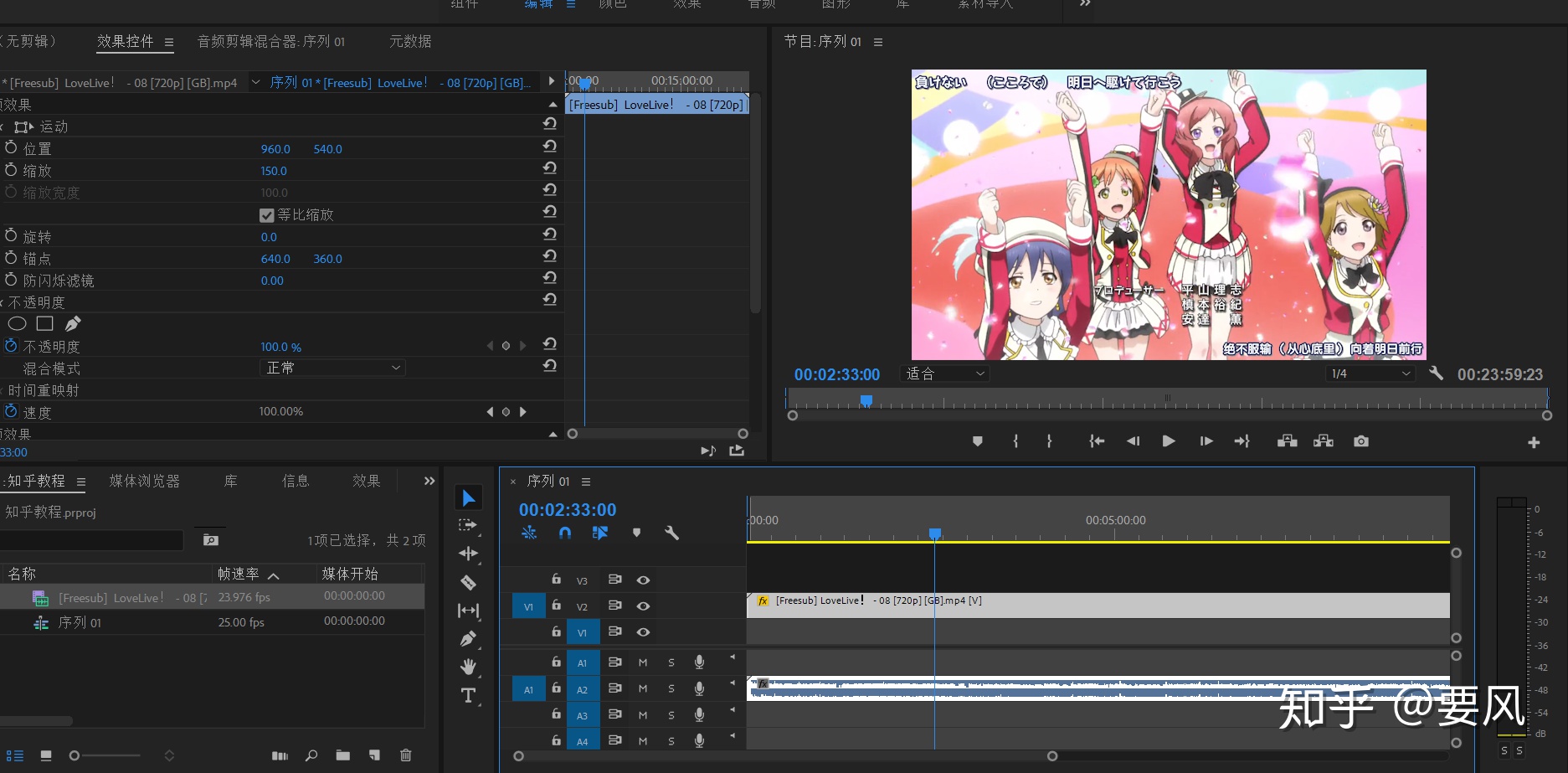
Task: Create 4-point polygon opacity mask
Action: point(45,323)
